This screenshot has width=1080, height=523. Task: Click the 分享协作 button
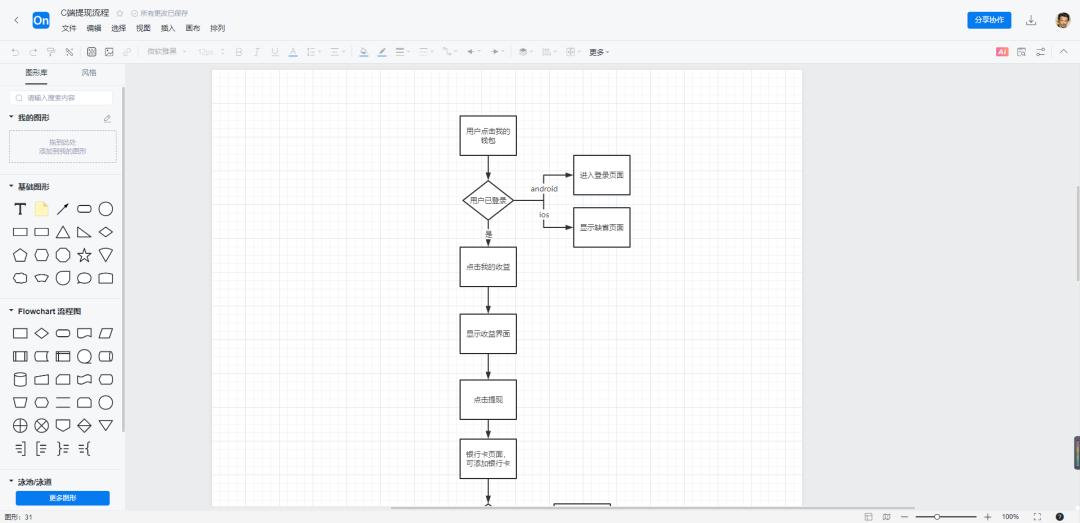[989, 20]
